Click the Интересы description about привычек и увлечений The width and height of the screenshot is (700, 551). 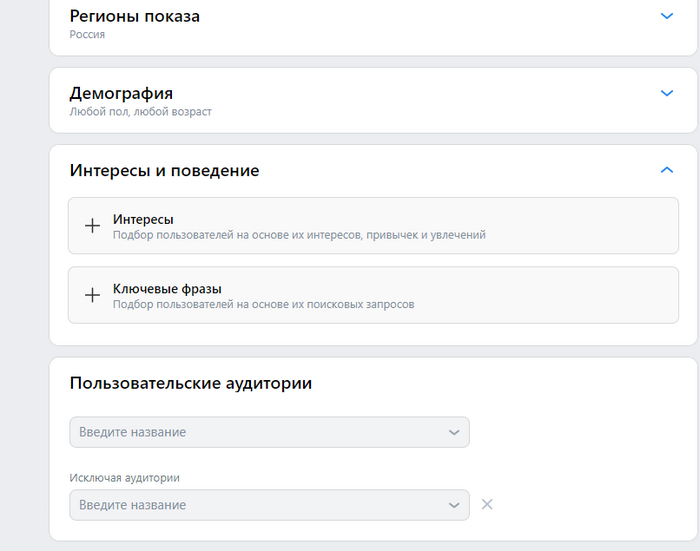point(299,235)
